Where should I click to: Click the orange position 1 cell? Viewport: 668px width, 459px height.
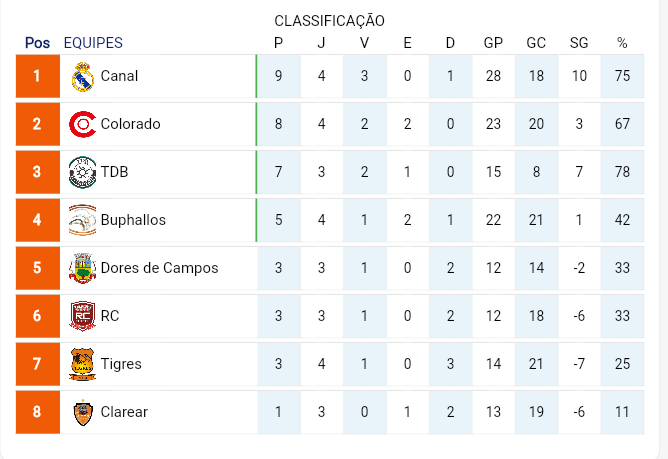(x=37, y=76)
